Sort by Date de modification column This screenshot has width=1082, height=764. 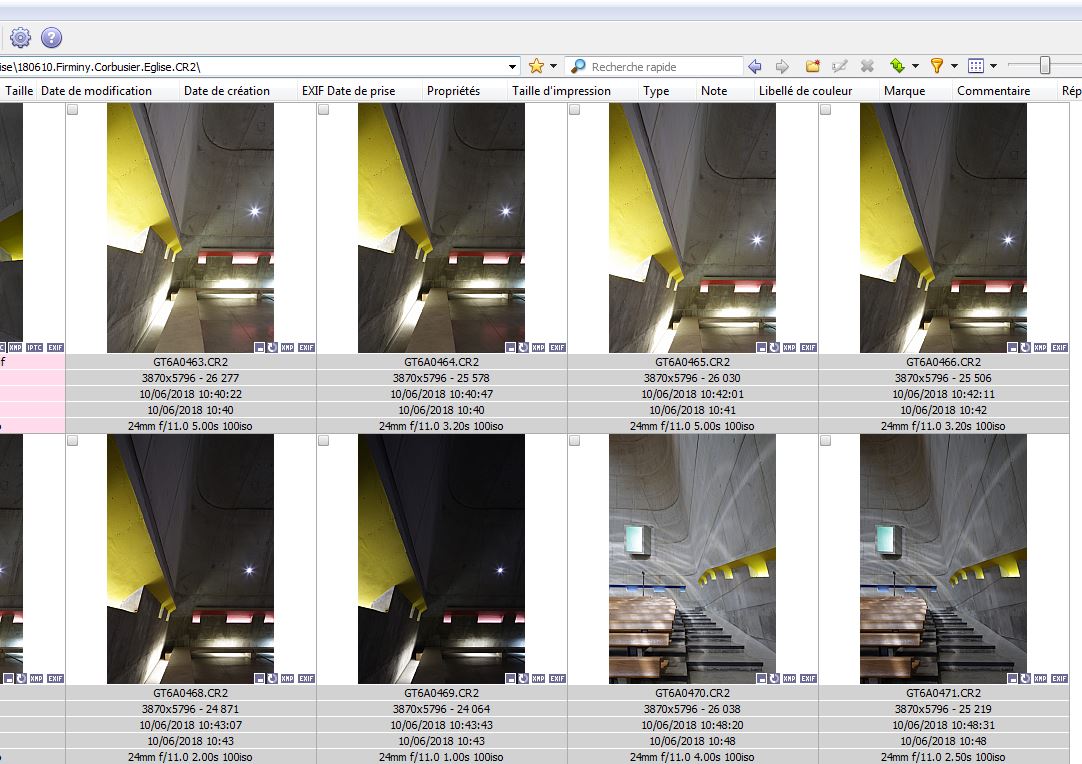tap(97, 90)
